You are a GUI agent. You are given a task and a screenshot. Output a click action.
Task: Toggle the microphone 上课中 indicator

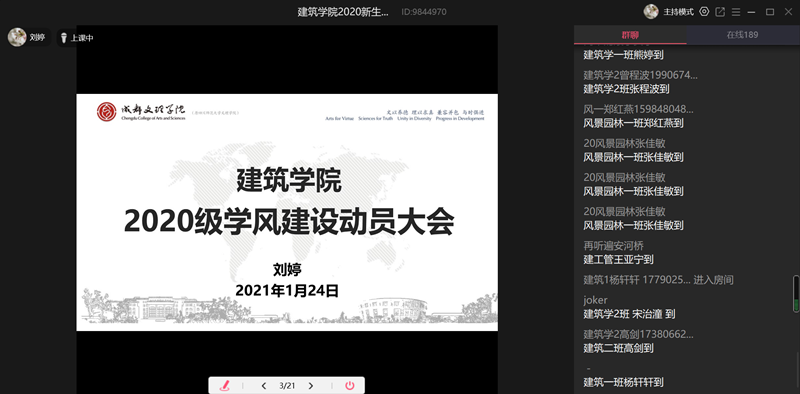[x=77, y=38]
